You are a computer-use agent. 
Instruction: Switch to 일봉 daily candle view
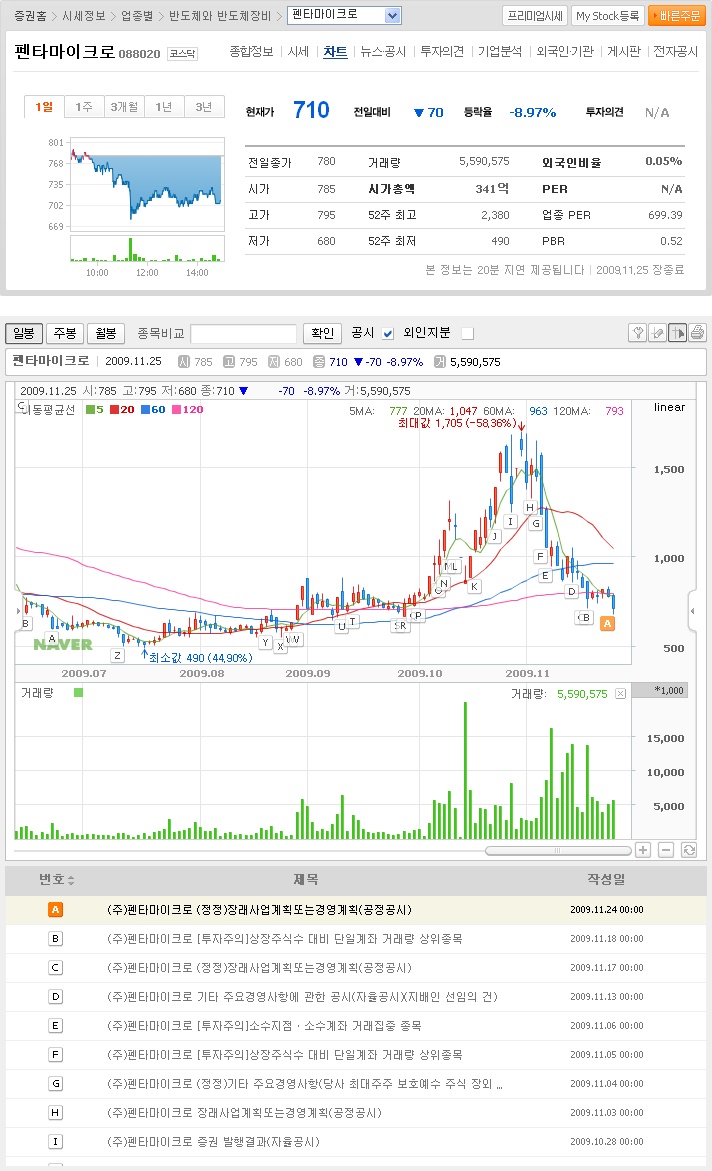point(24,333)
